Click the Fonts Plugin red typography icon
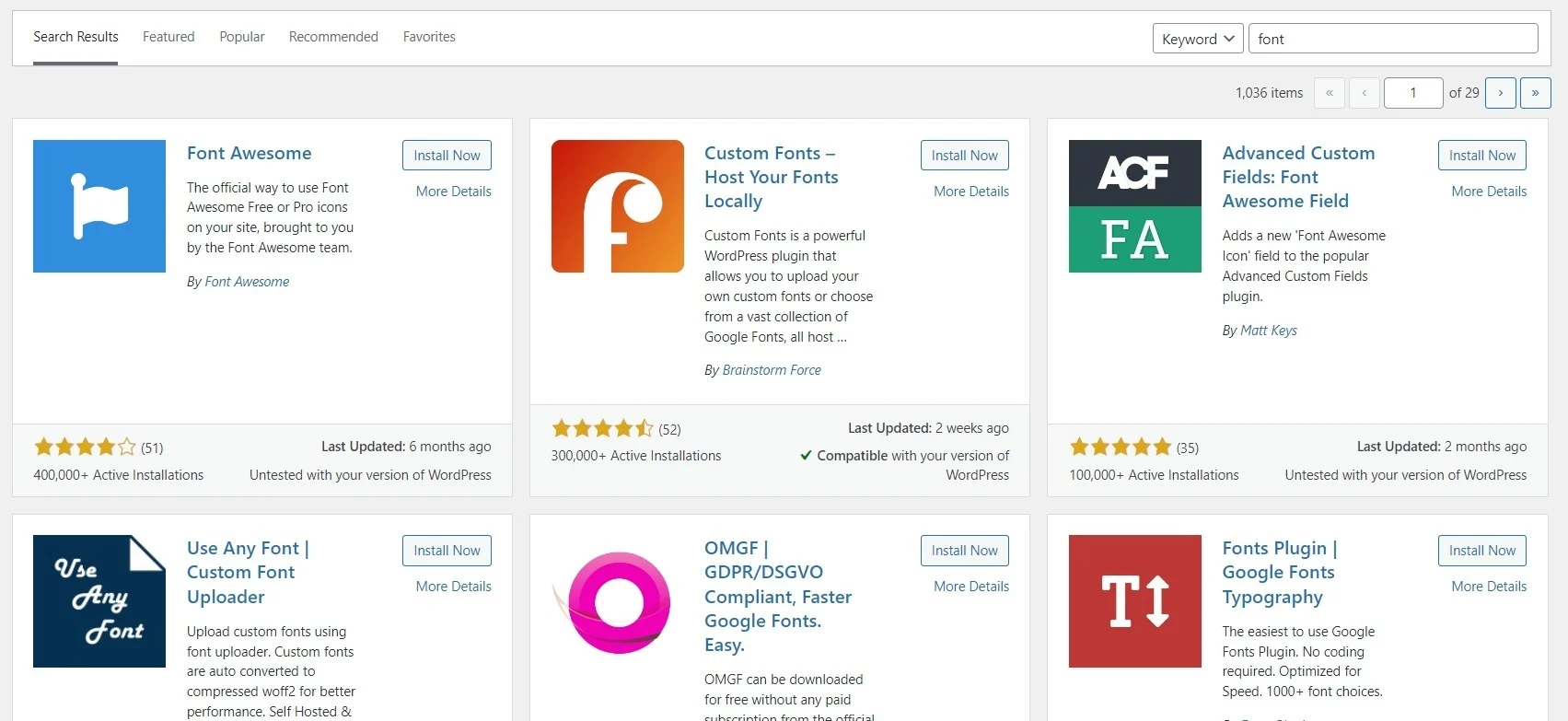The width and height of the screenshot is (1568, 721). click(1135, 601)
